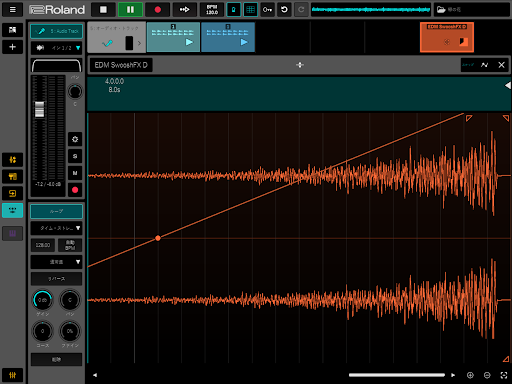Click the Reverse button
Screen dimensions: 512x384
pos(57,279)
